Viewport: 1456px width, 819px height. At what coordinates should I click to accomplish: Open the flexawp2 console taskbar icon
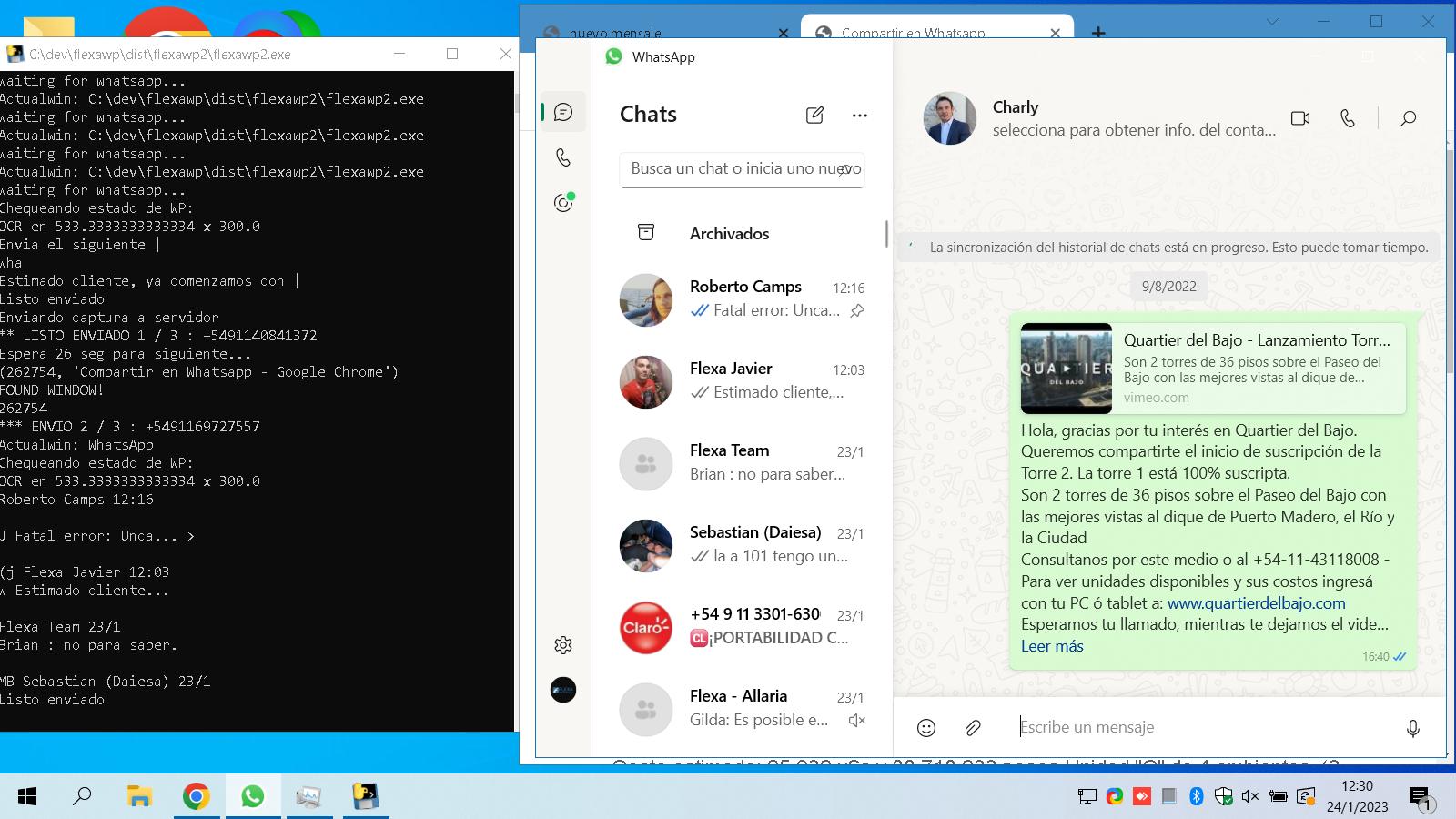pos(365,797)
